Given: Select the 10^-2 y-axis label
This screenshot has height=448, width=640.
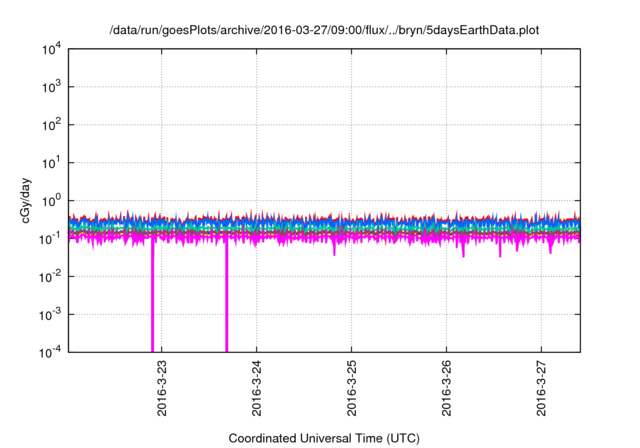Looking at the screenshot, I should pyautogui.click(x=50, y=277).
